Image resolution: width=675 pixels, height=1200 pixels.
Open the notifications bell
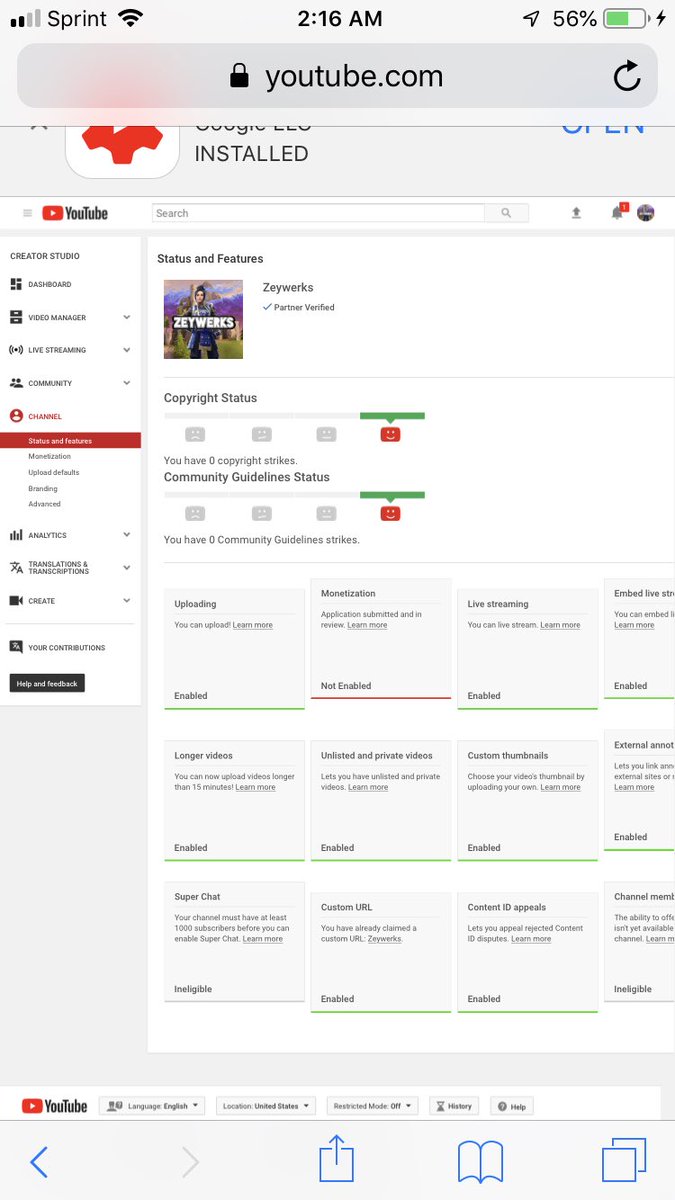pyautogui.click(x=618, y=212)
